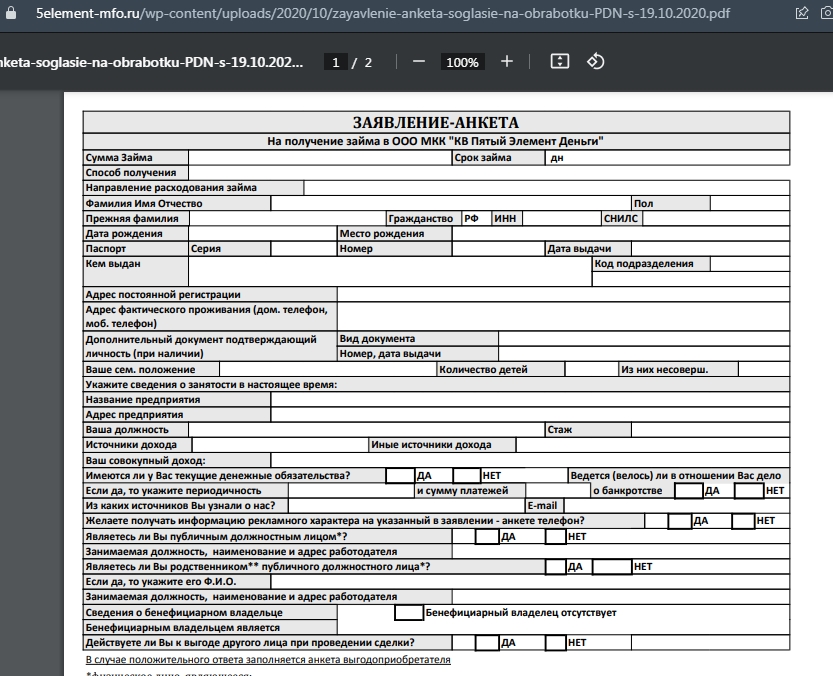
Task: Tick ДА box for текущие денежные обязательства
Action: click(399, 476)
